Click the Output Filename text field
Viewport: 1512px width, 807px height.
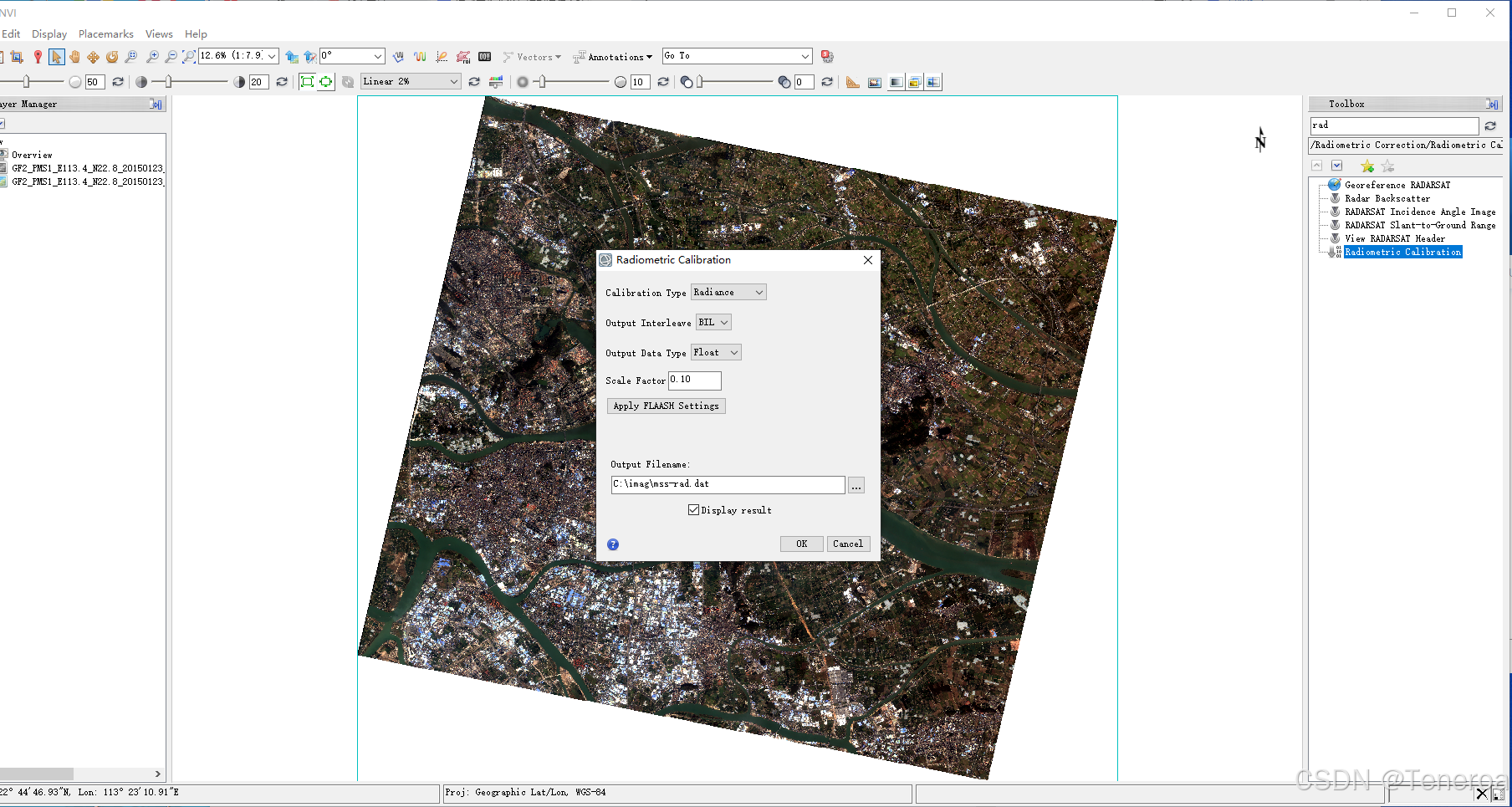tap(728, 485)
